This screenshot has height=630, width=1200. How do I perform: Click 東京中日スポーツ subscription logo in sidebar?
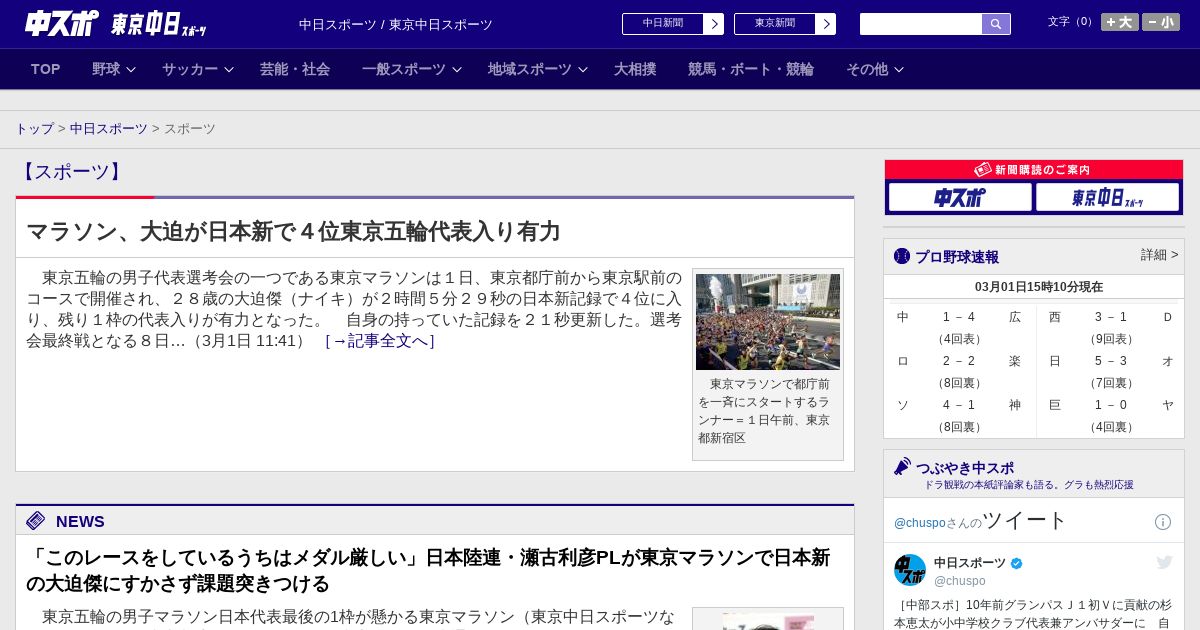pyautogui.click(x=1107, y=197)
